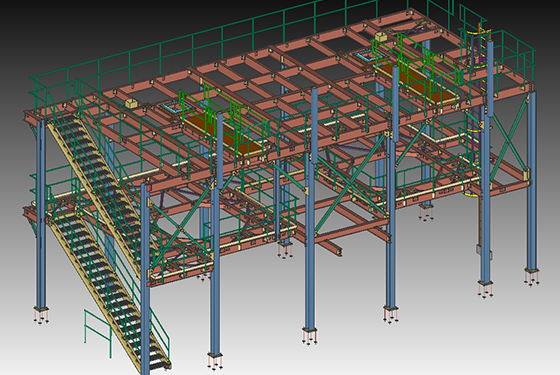Click the base plate of far-left blue column
Image resolution: width=560 pixels, height=375 pixels.
(42, 309)
